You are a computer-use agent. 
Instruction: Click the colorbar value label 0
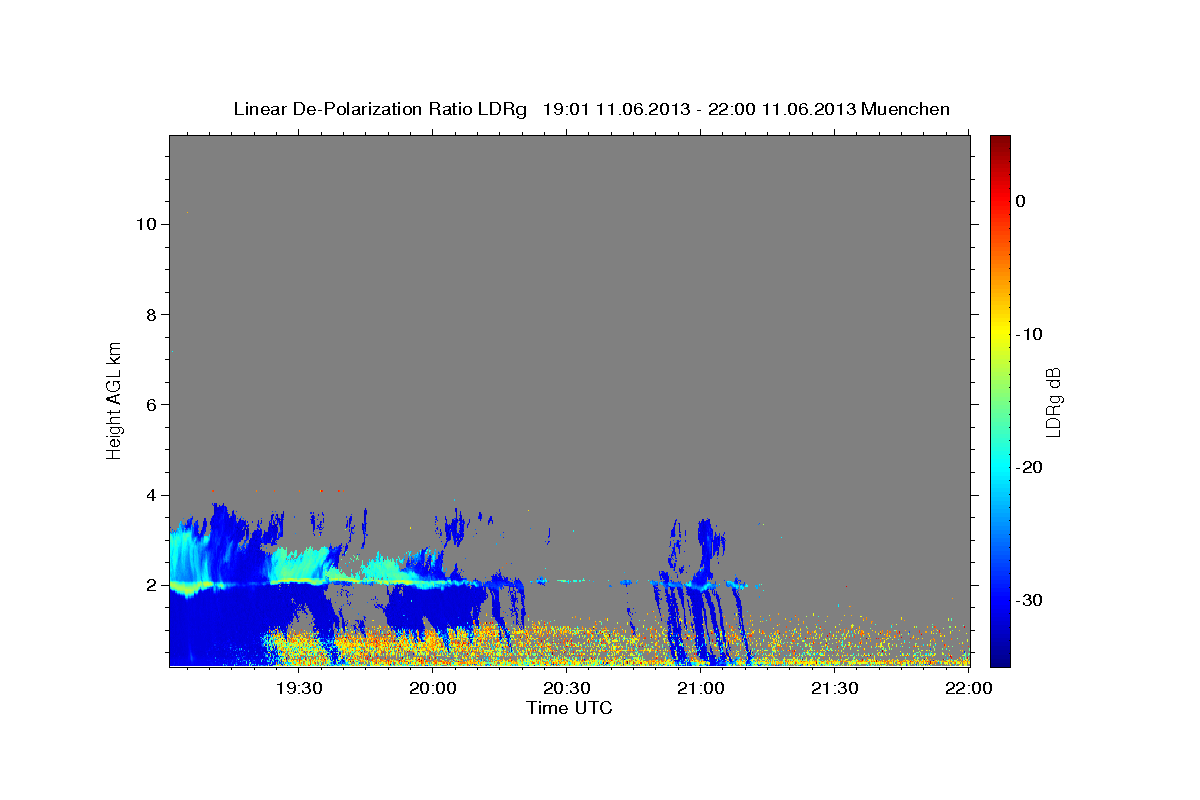point(1020,201)
